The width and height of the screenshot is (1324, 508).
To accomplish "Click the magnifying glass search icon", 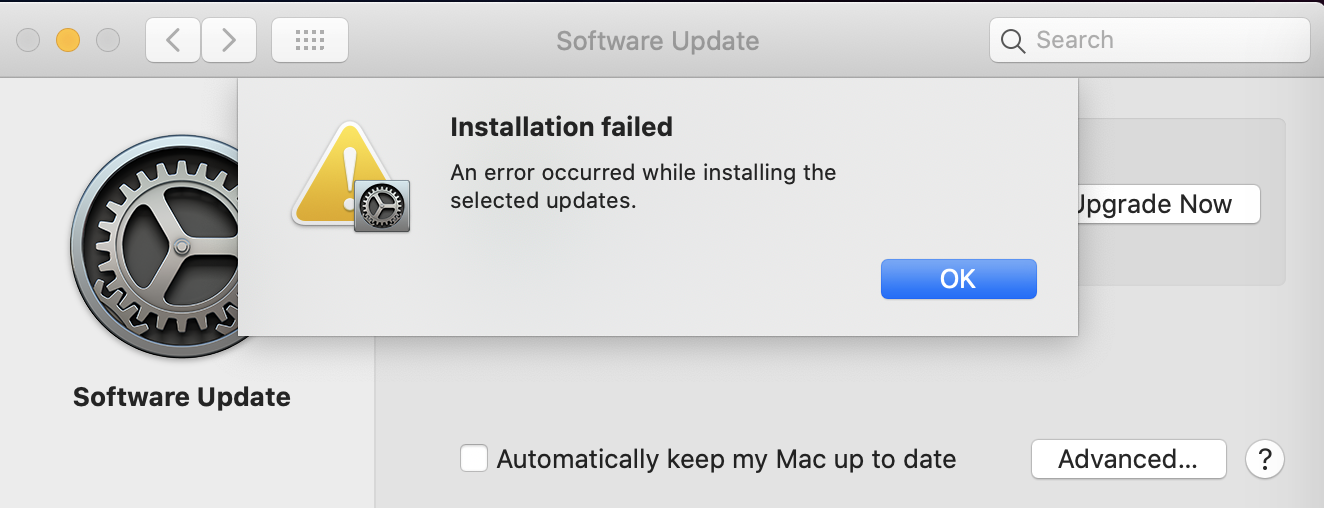I will point(1013,41).
